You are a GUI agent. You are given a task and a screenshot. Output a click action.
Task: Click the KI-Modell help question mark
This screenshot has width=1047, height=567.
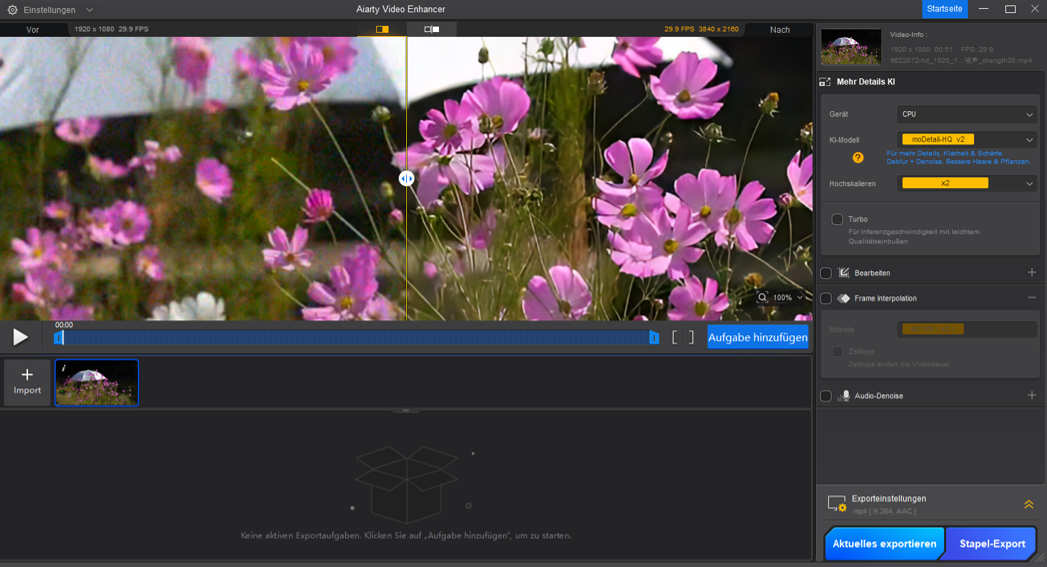858,158
